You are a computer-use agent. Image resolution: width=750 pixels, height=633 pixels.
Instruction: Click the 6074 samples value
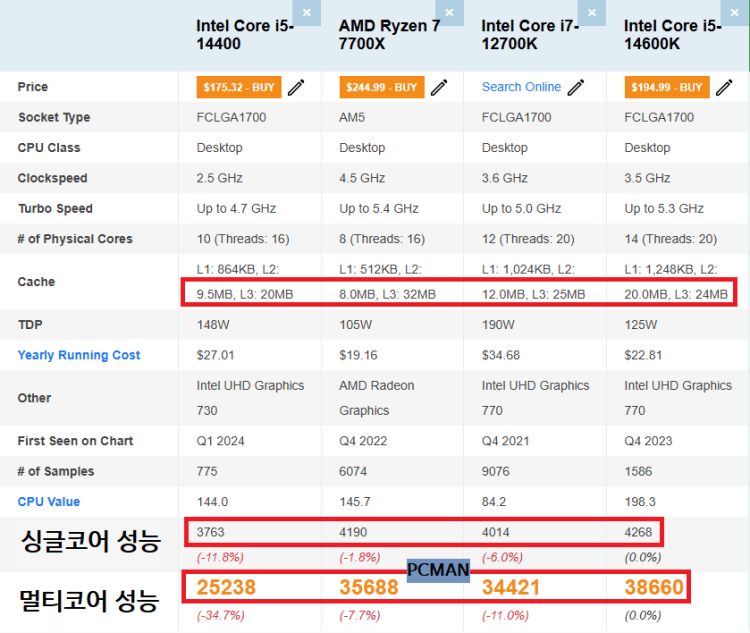(x=353, y=471)
